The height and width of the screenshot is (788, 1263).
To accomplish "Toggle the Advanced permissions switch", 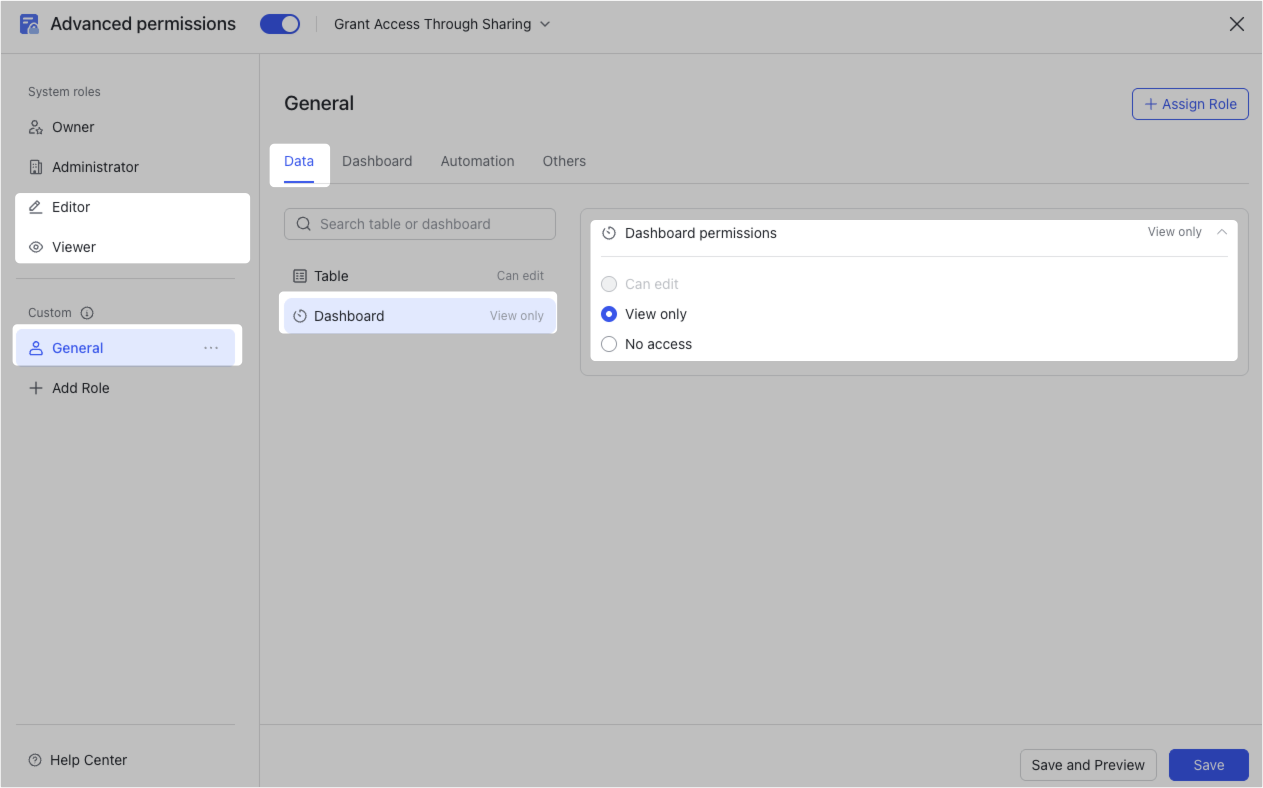I will [x=280, y=24].
